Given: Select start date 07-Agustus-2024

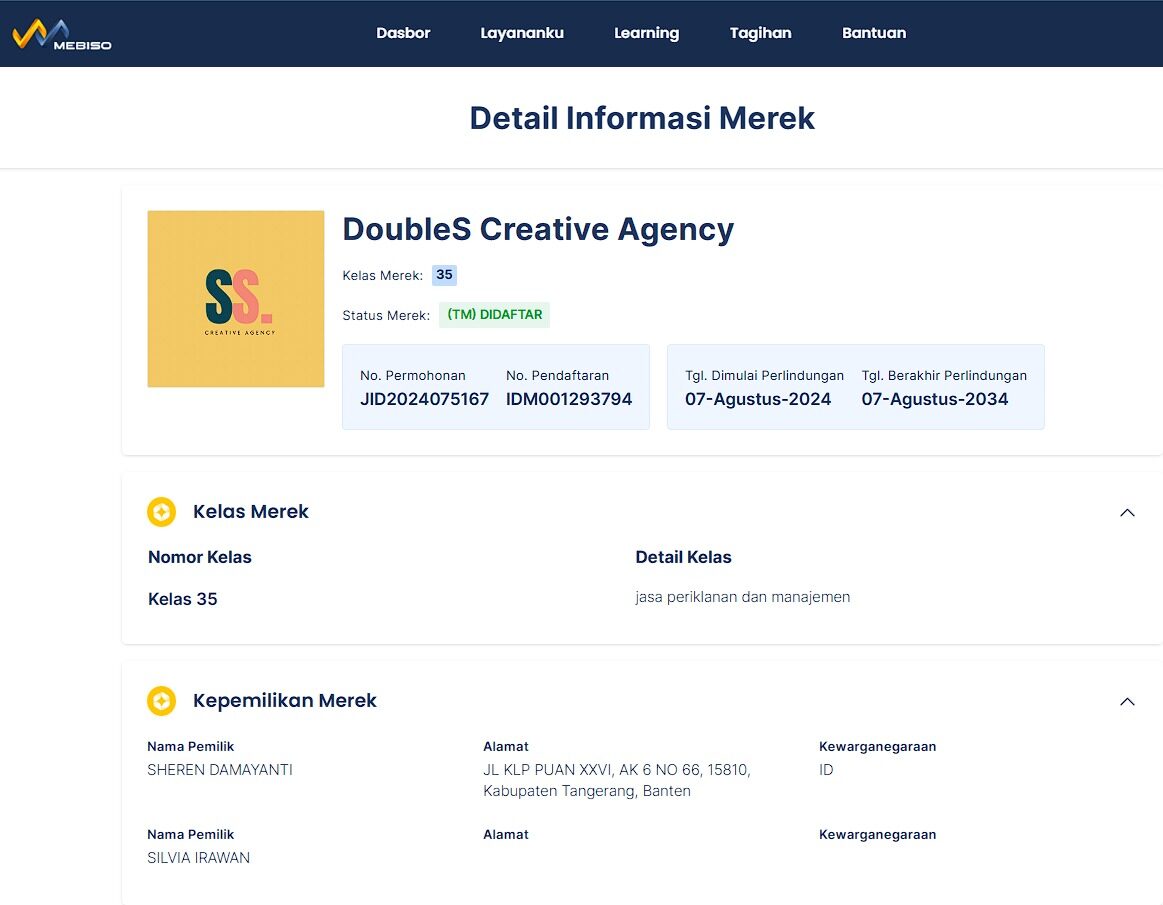Looking at the screenshot, I should click(x=758, y=399).
